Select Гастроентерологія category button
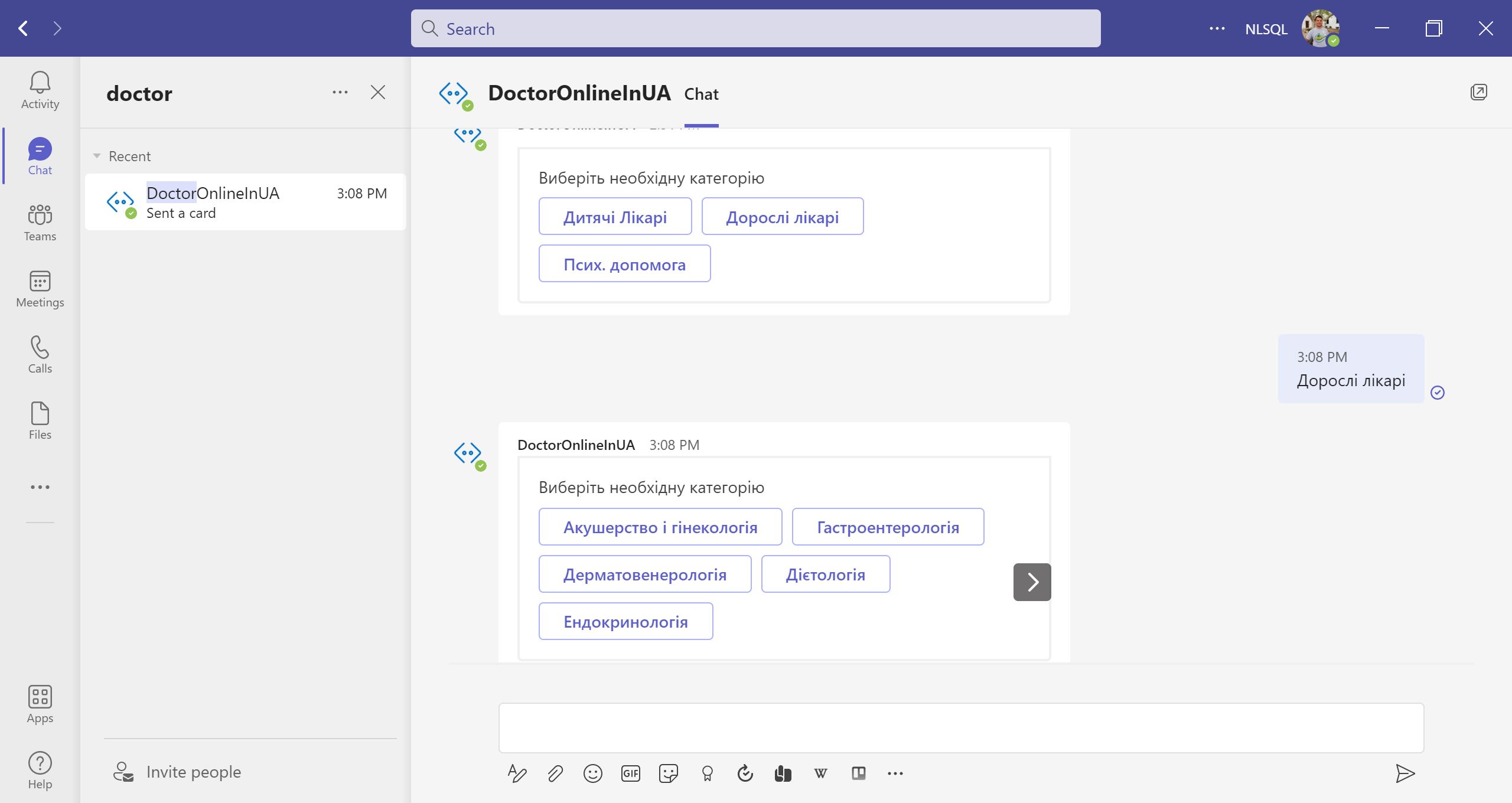The image size is (1512, 803). coord(888,527)
